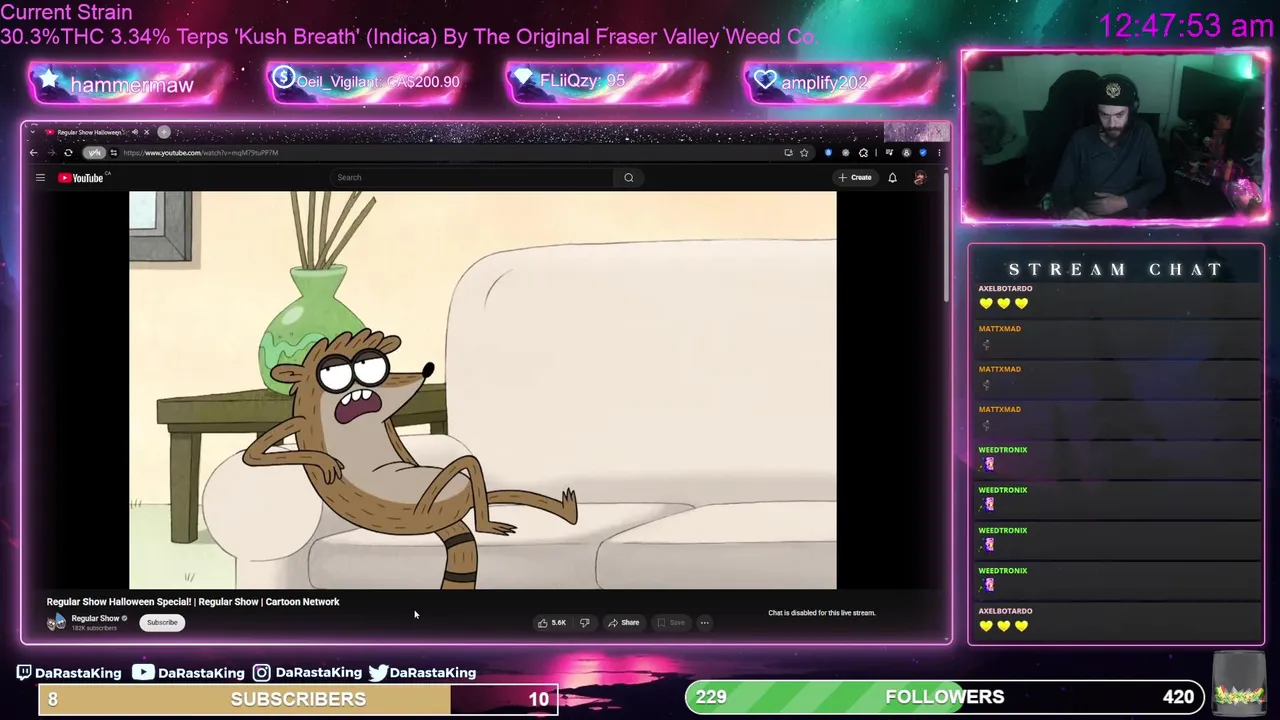The width and height of the screenshot is (1280, 720).
Task: Click the Instagram DaRastaKing handle
Action: (x=308, y=673)
